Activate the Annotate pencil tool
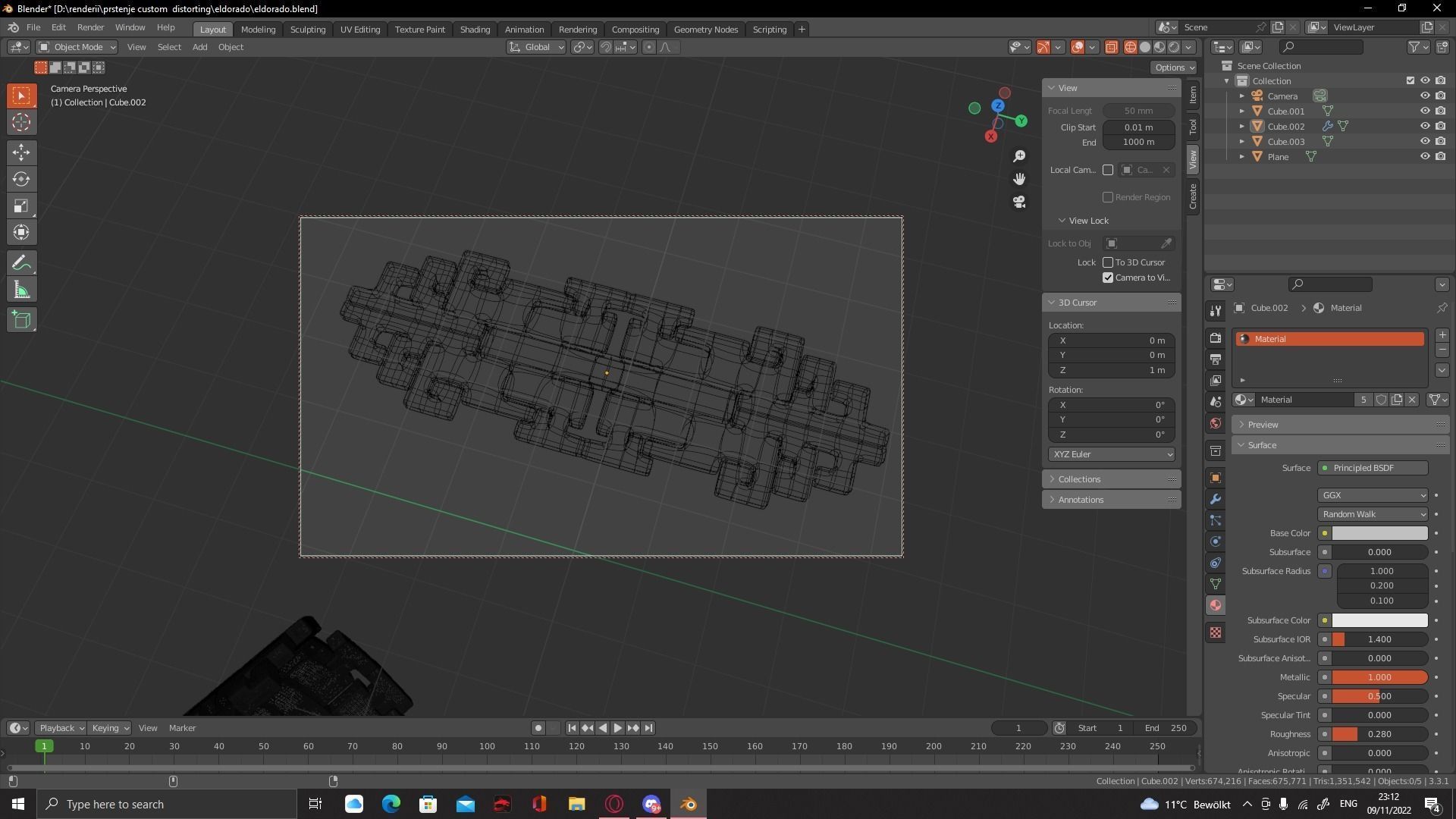 coord(21,263)
